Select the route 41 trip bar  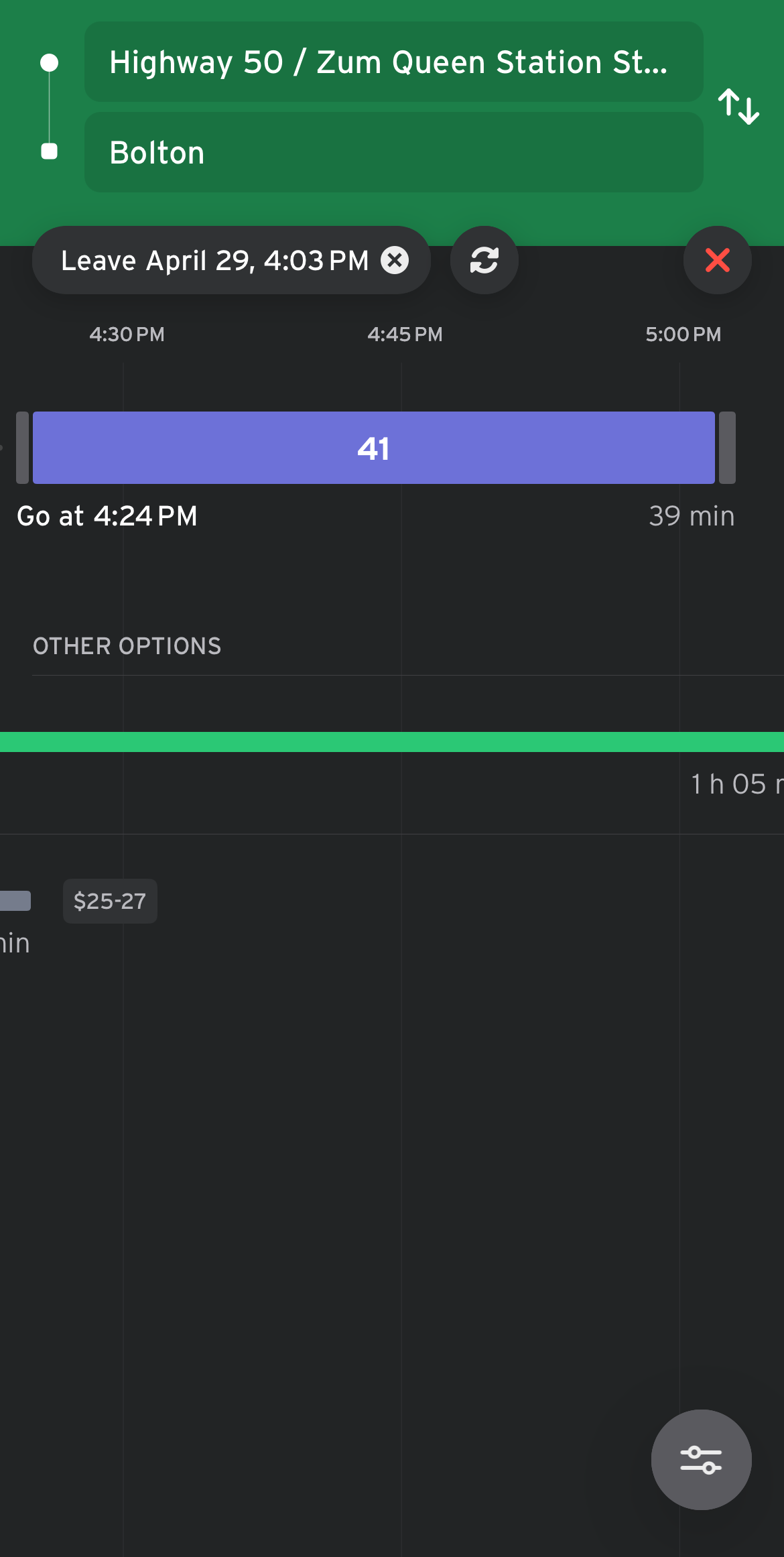point(373,448)
